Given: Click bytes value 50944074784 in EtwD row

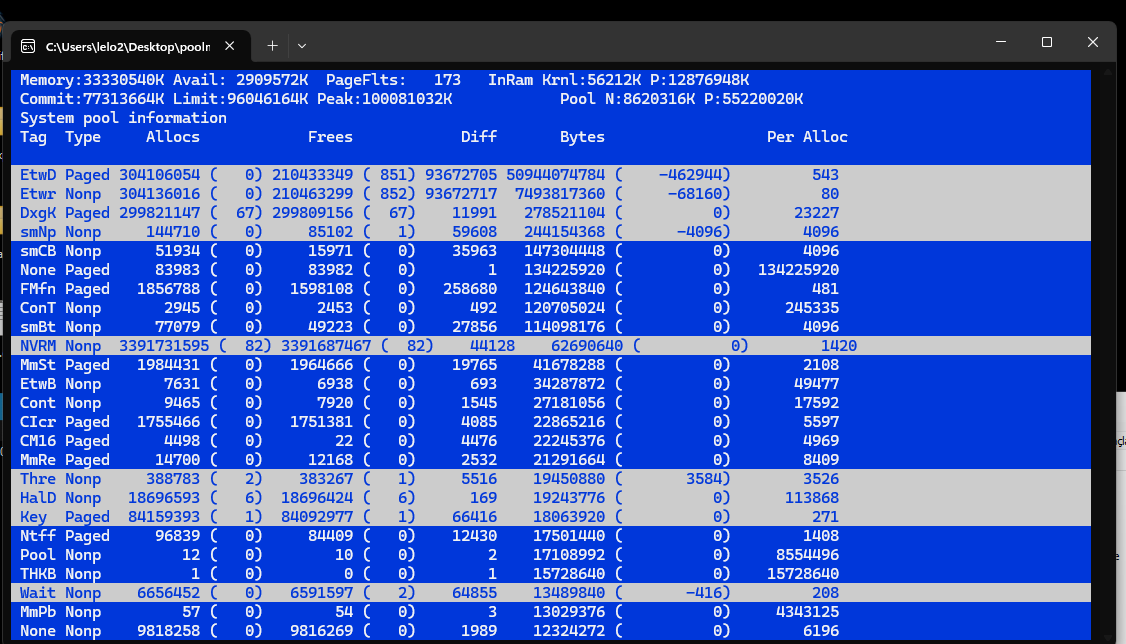Looking at the screenshot, I should tap(556, 175).
